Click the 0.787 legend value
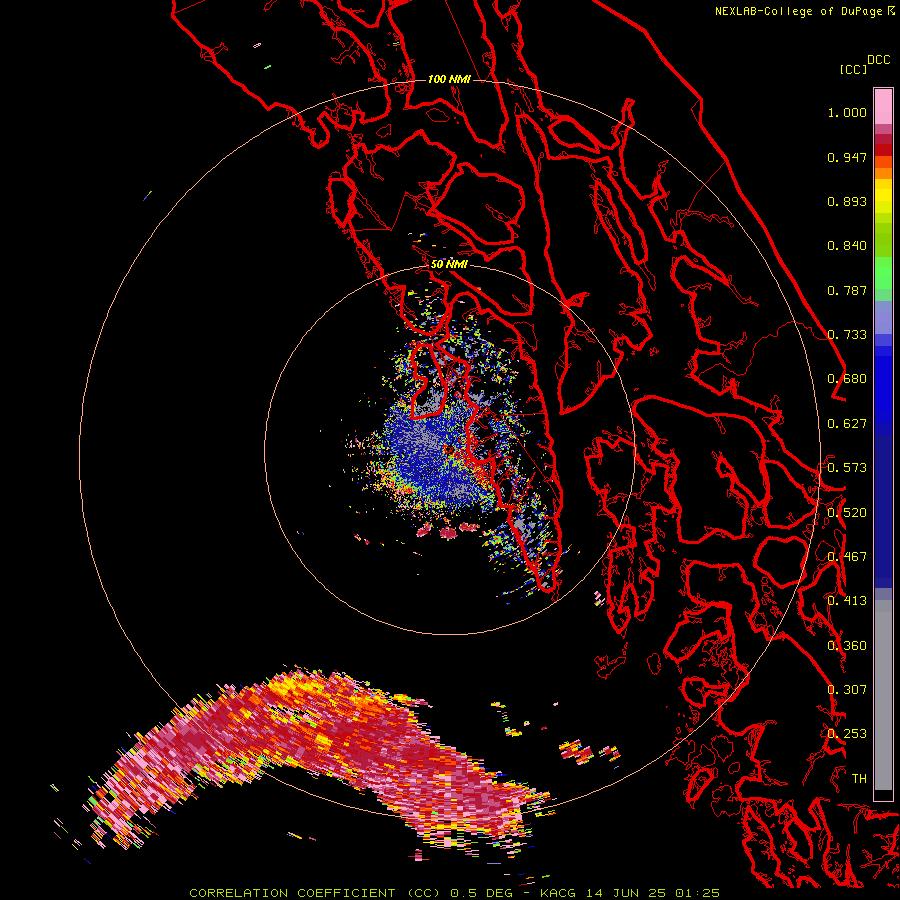The width and height of the screenshot is (900, 900). point(847,290)
